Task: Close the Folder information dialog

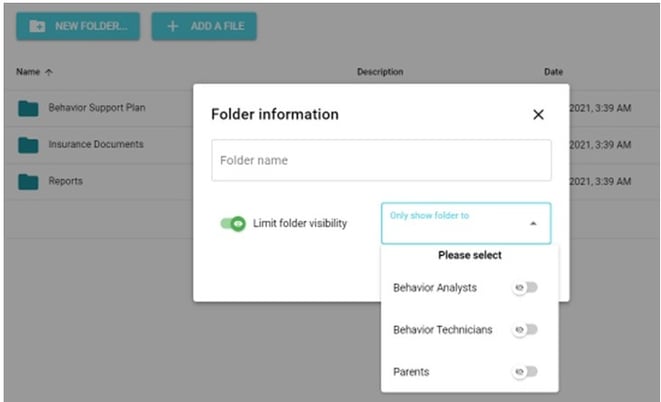Action: tap(538, 114)
